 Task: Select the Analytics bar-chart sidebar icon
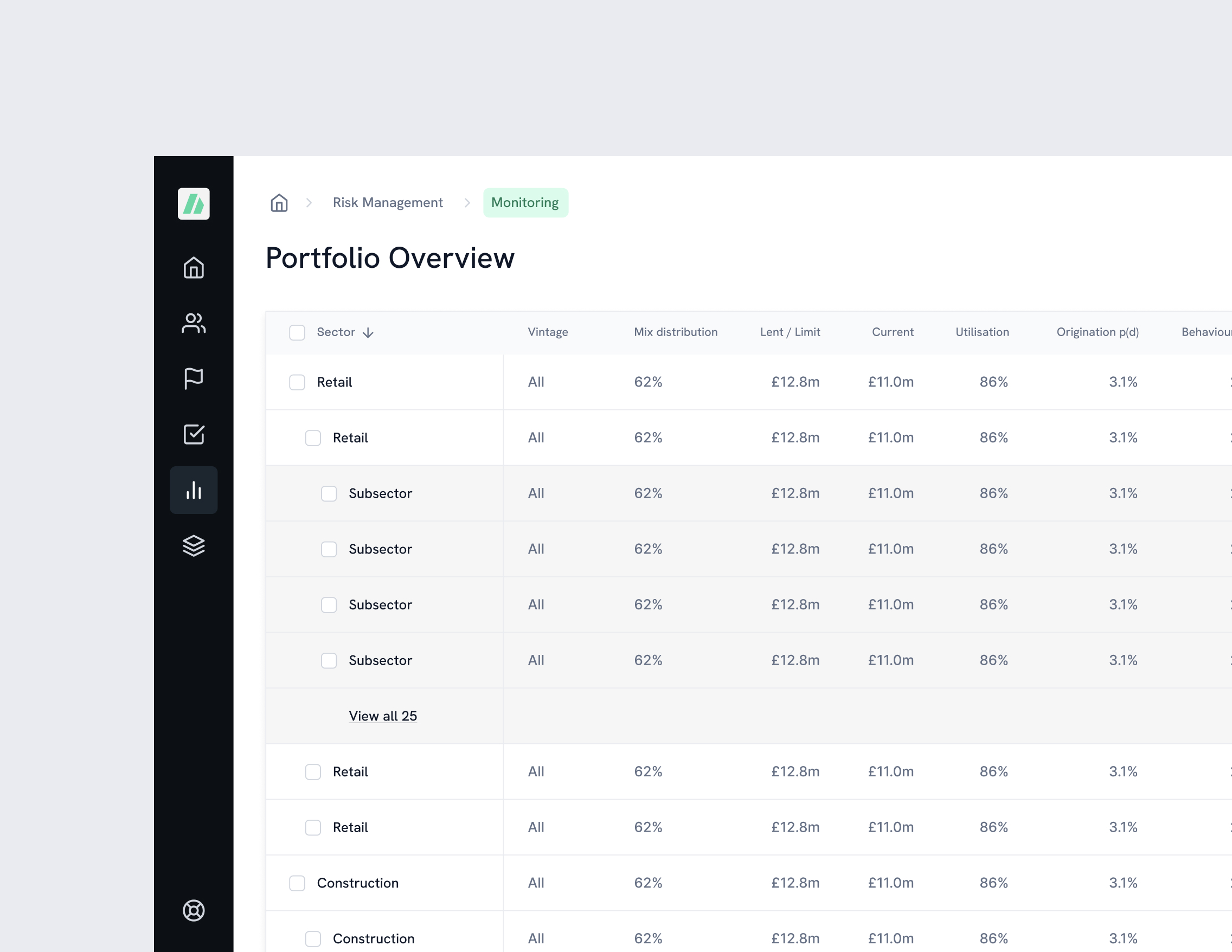[194, 490]
